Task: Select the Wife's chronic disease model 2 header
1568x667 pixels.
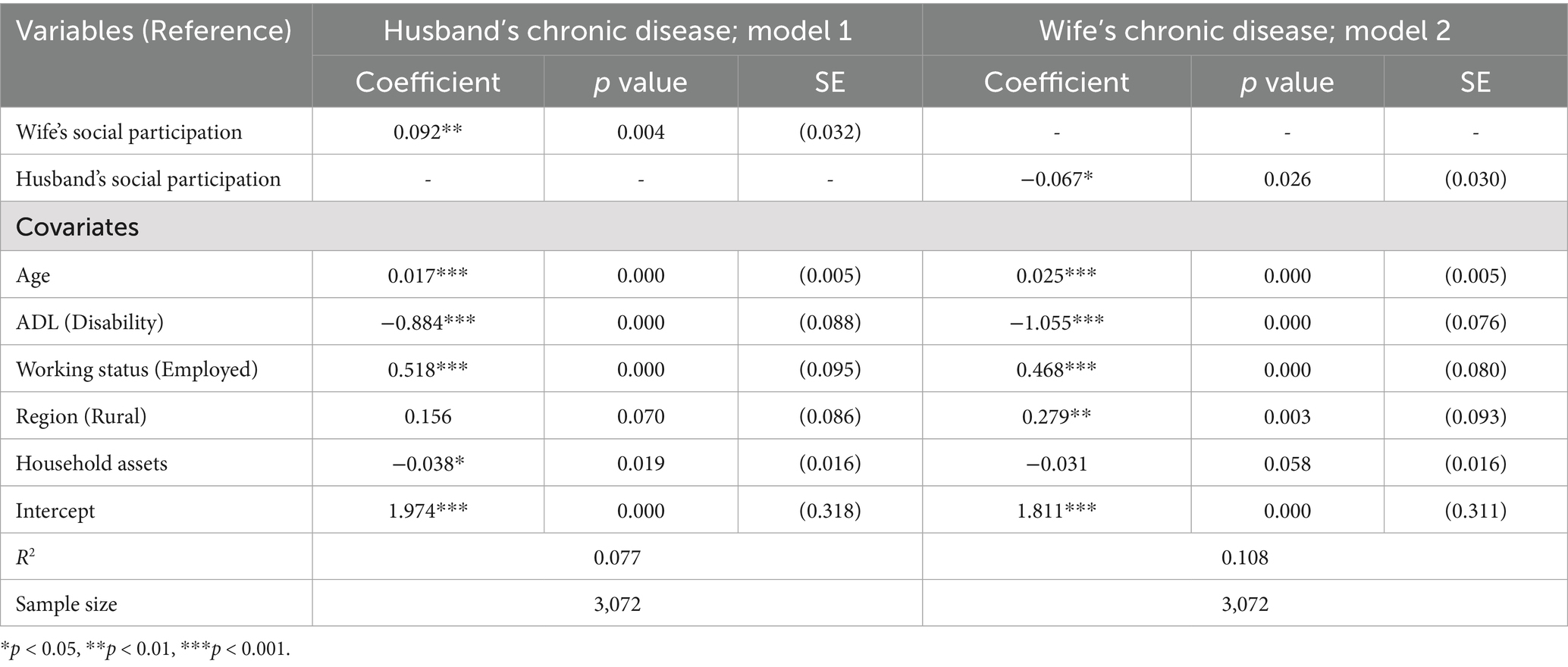Action: coord(1244,31)
